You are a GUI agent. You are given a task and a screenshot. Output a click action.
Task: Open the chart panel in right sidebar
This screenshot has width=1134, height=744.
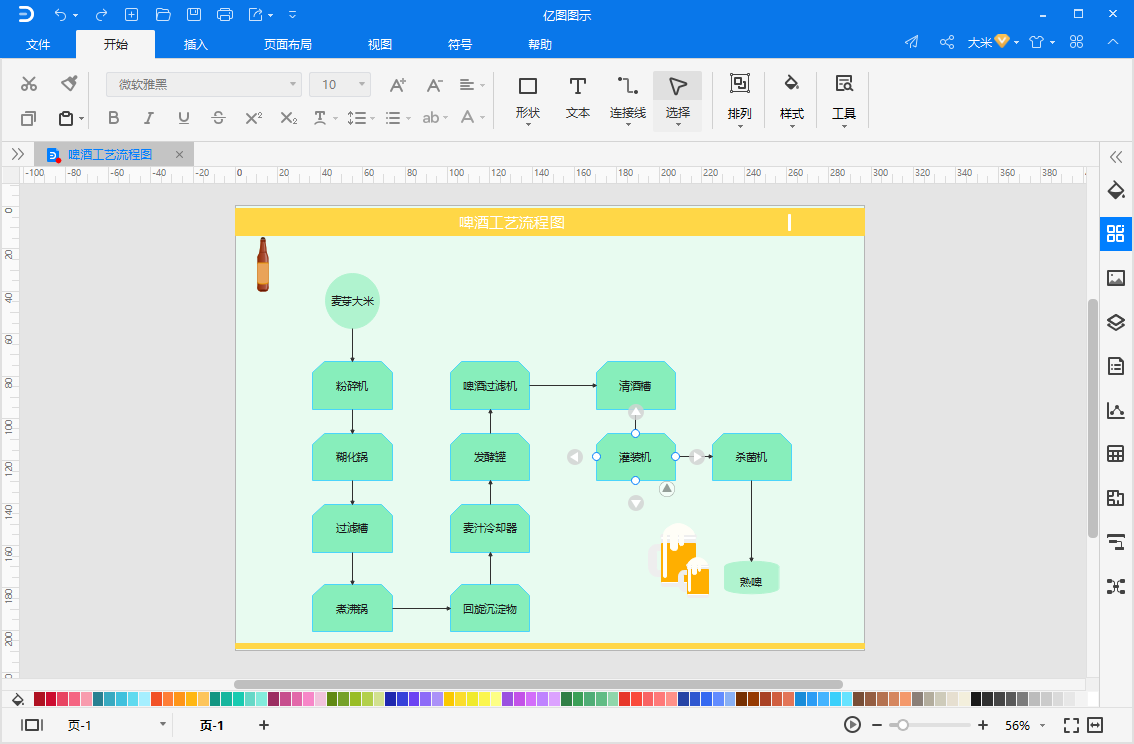click(1116, 410)
